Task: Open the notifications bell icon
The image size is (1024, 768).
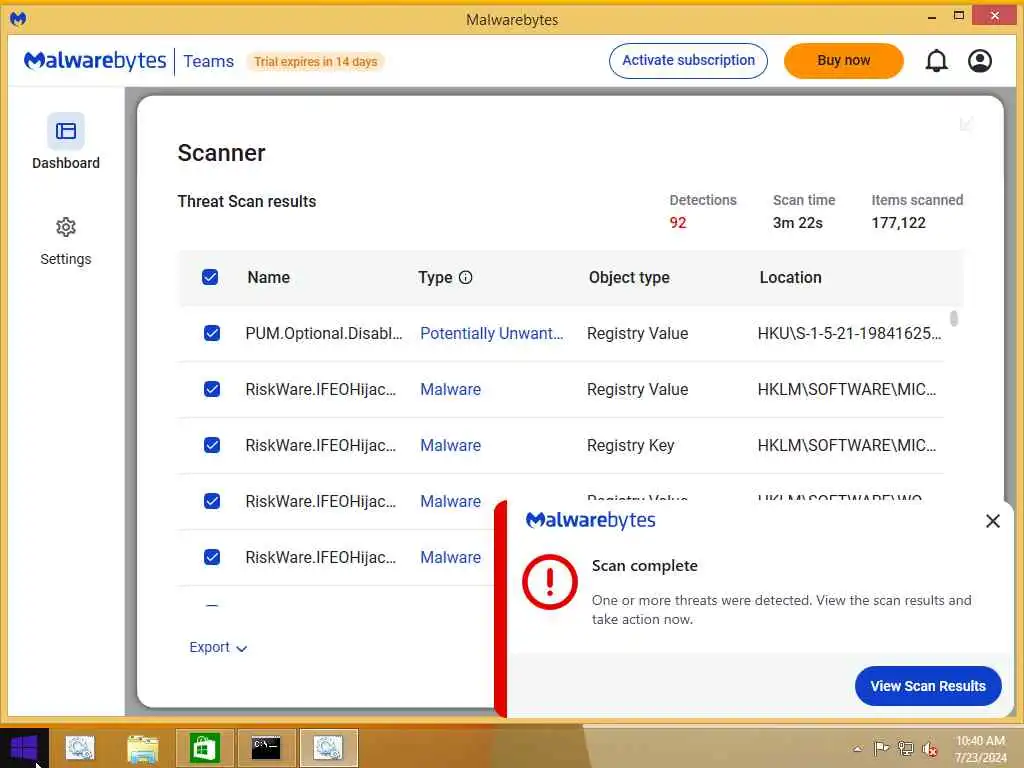Action: tap(936, 61)
